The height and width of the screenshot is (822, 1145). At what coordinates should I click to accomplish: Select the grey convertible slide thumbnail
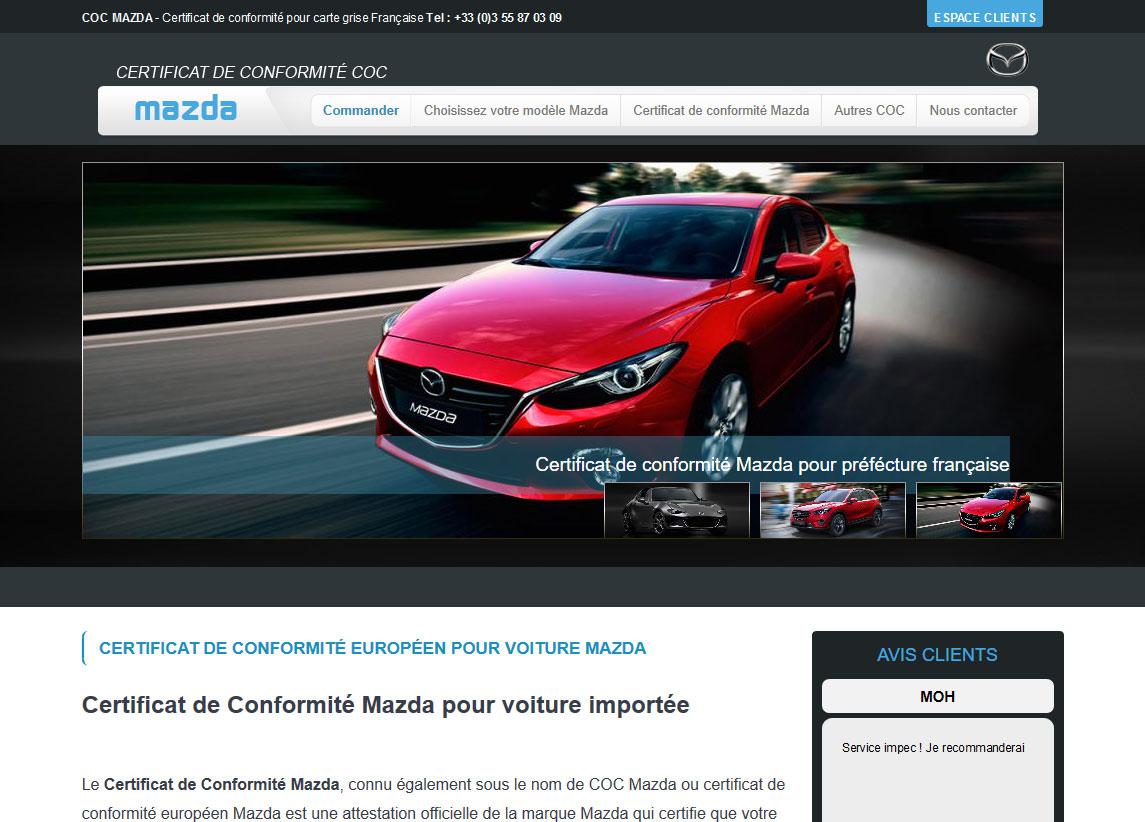coord(677,510)
